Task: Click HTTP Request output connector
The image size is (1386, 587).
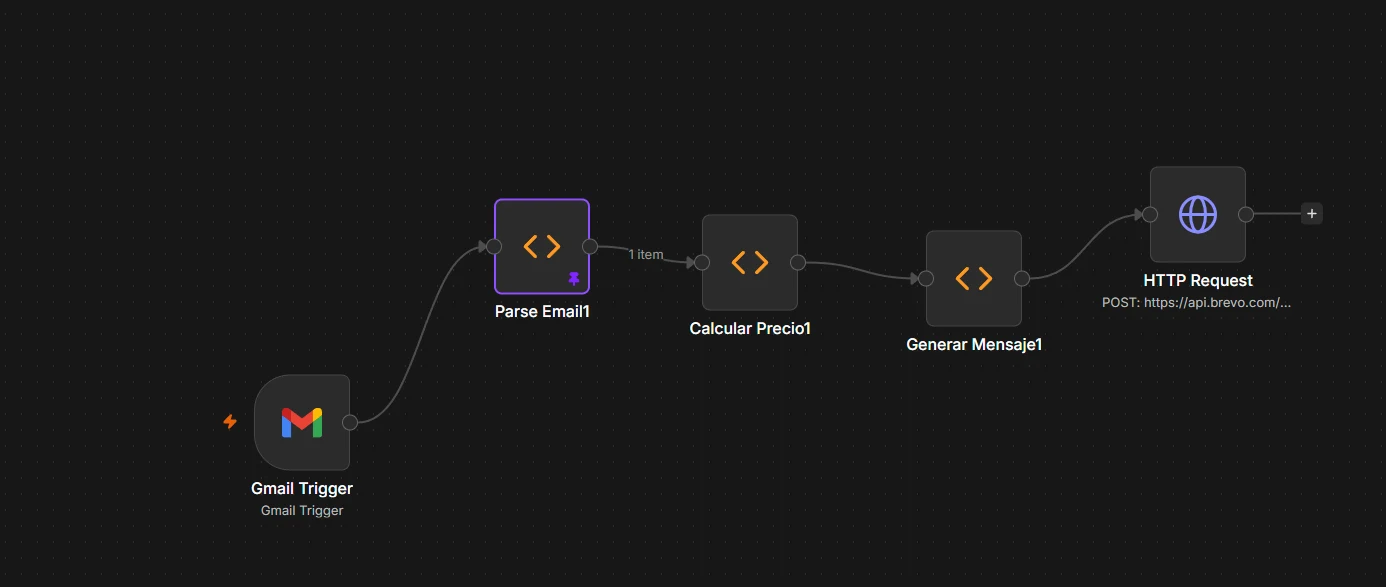Action: coord(1246,214)
